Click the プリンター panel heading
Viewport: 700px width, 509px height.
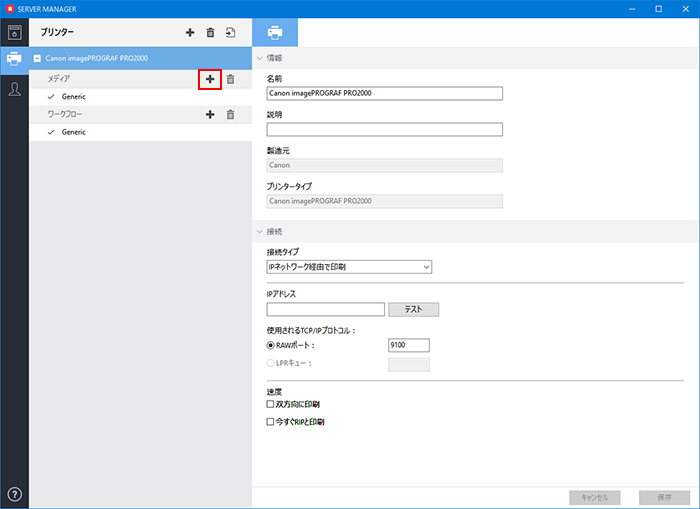(57, 32)
